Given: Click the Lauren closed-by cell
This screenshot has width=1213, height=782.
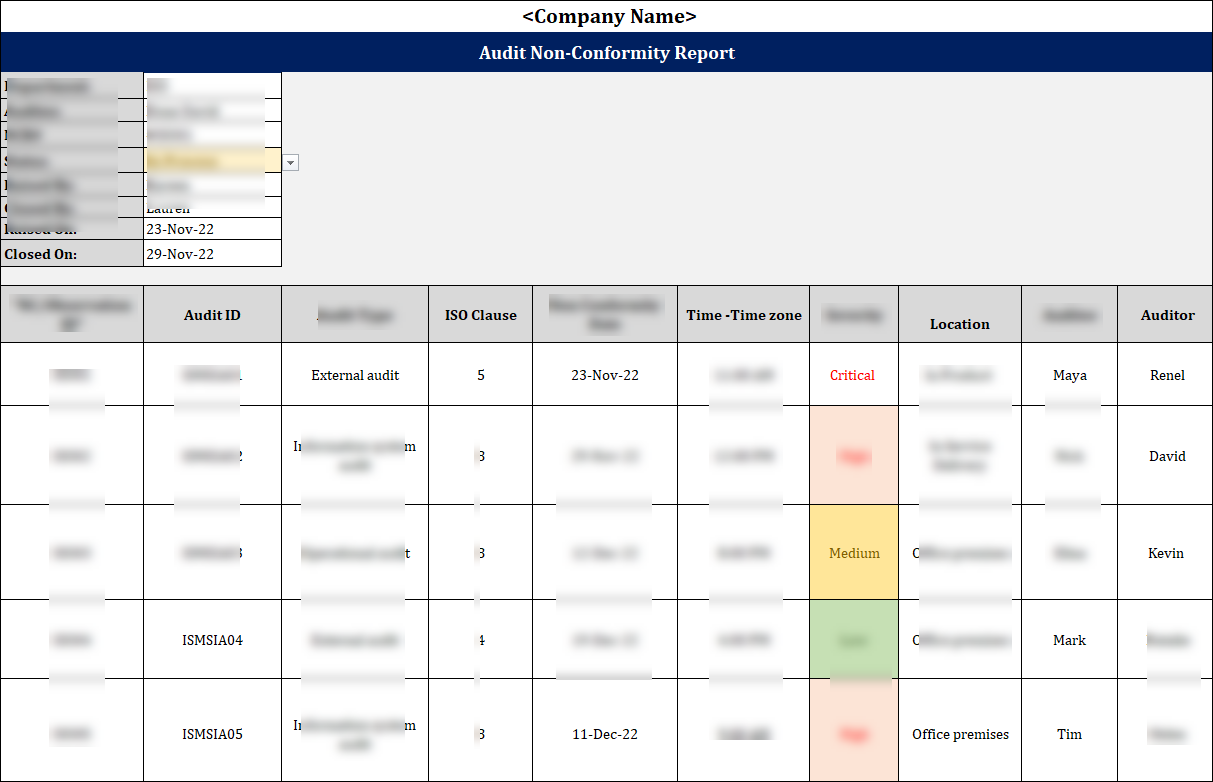Looking at the screenshot, I should [x=211, y=207].
